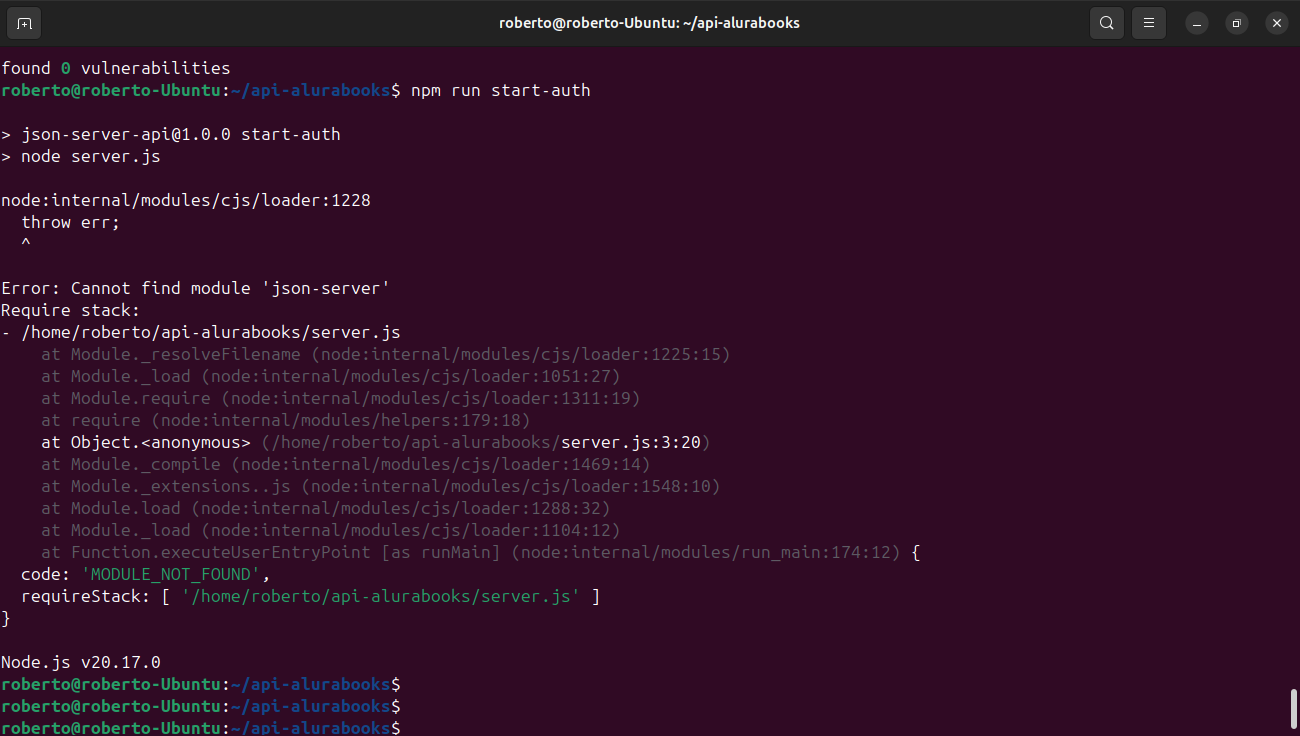Click 'at Module.require' stack line
The width and height of the screenshot is (1300, 736).
(x=341, y=398)
